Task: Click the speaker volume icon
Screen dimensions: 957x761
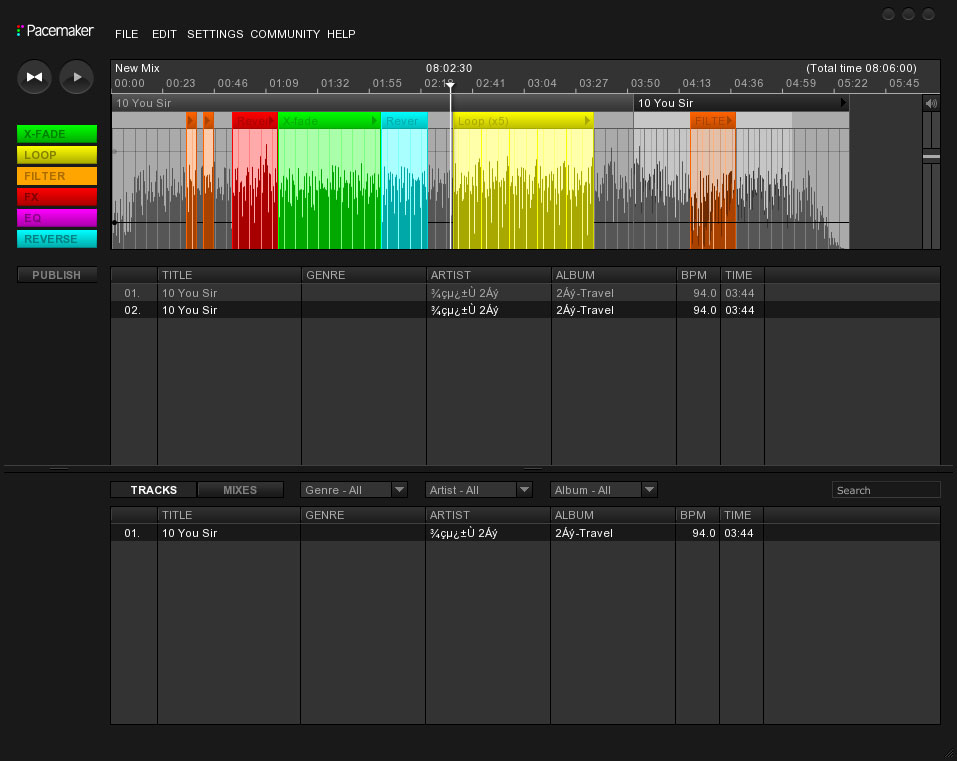Action: 931,103
